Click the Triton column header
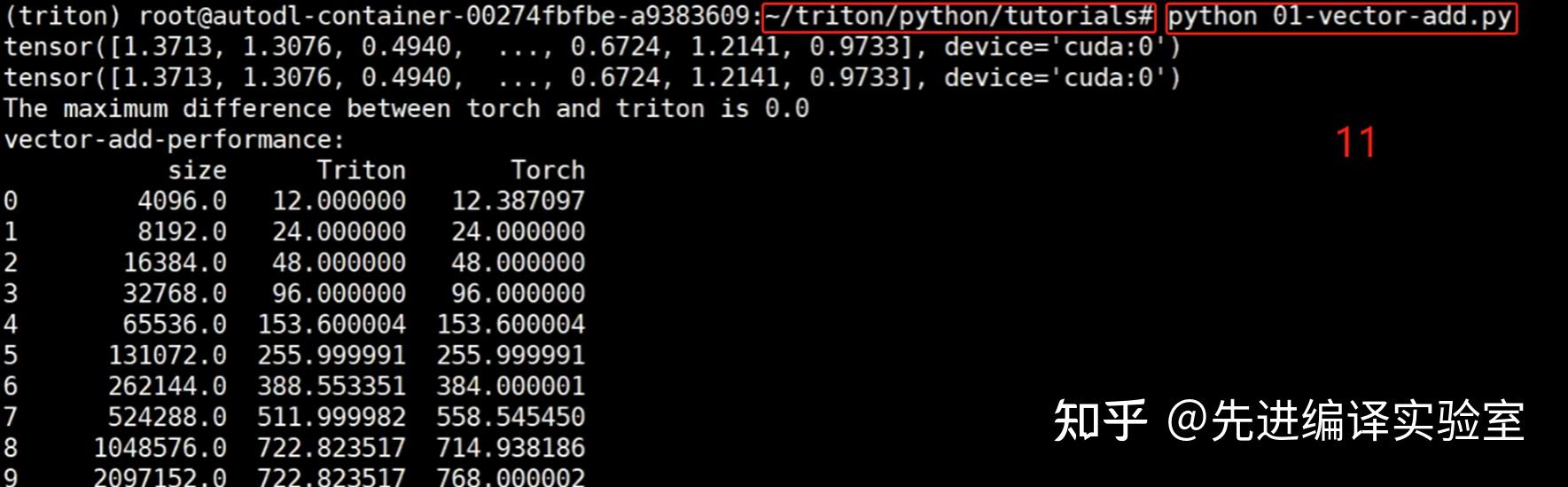 (361, 169)
